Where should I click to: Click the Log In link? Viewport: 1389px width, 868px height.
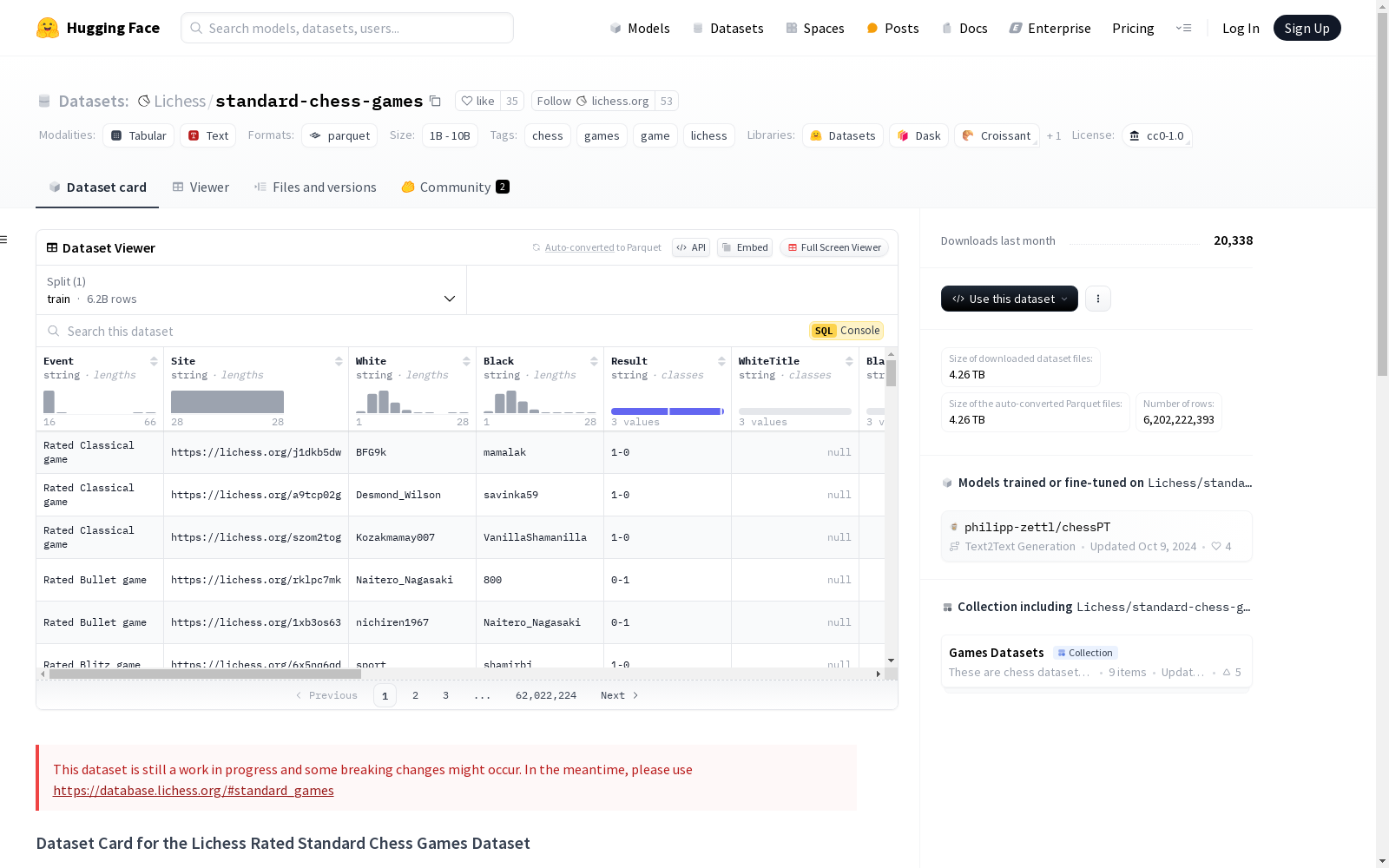coord(1241,28)
